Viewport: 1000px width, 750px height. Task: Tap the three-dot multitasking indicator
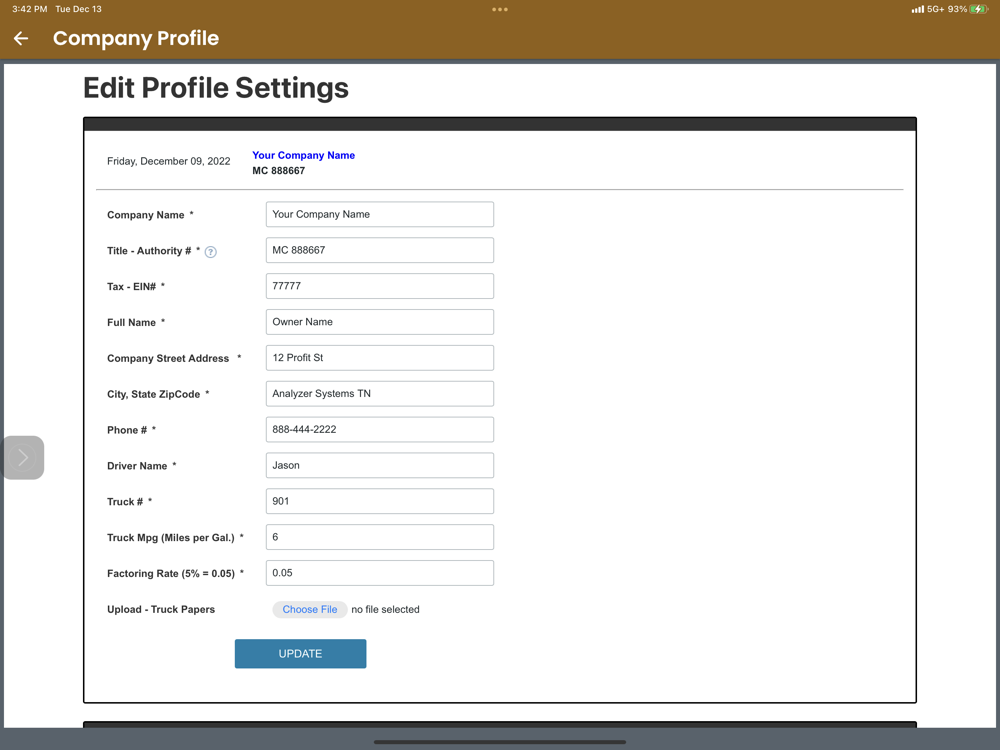pos(500,10)
